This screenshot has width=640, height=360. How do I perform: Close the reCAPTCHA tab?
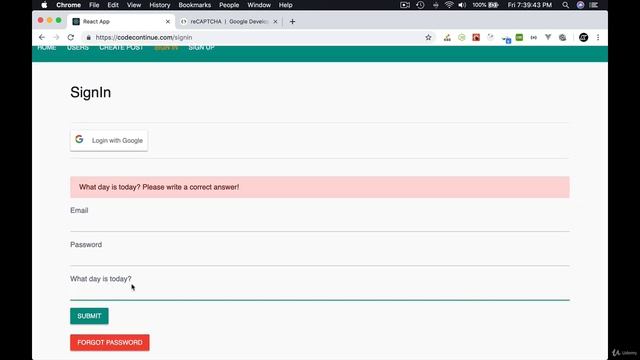pyautogui.click(x=275, y=22)
